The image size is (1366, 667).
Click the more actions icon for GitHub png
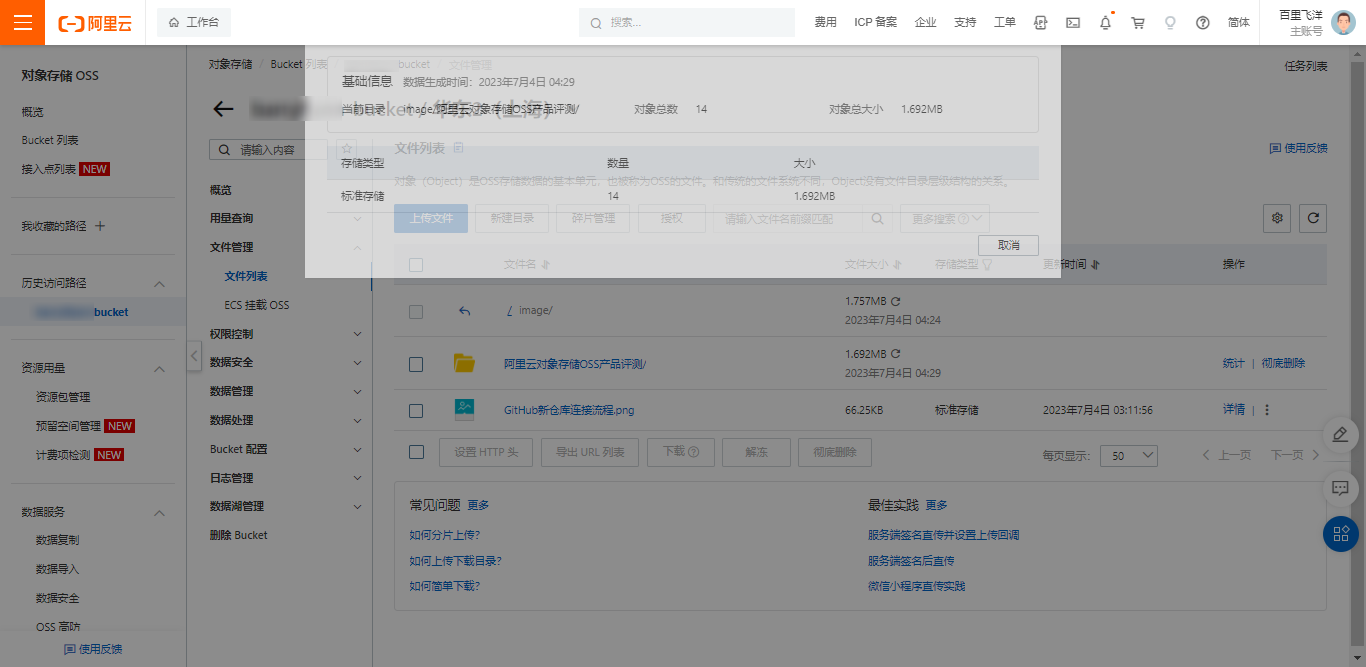[x=1267, y=410]
